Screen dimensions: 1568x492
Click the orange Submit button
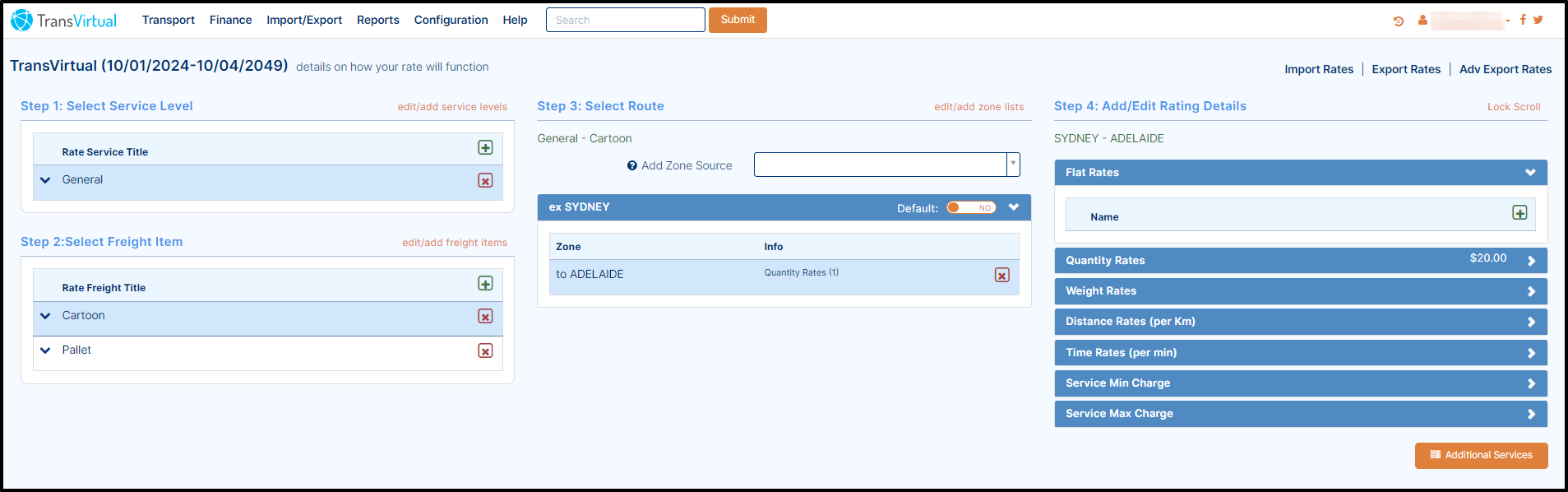click(x=738, y=20)
